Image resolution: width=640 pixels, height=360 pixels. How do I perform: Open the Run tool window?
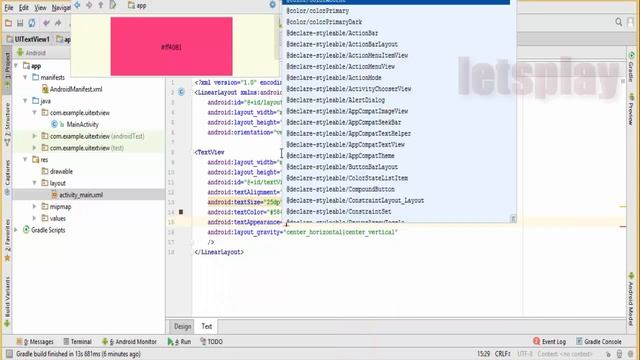coord(179,342)
